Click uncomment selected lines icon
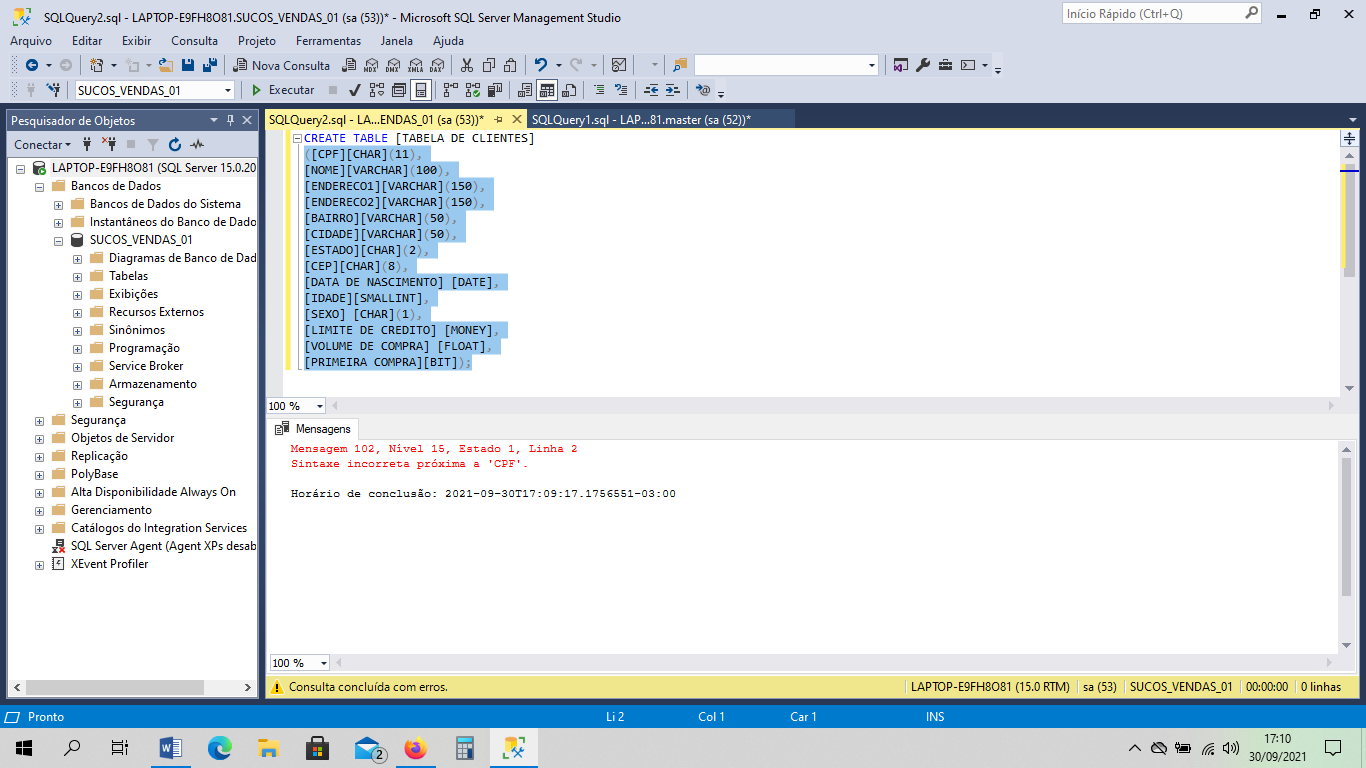Screen dimensions: 1366x768 click(621, 90)
